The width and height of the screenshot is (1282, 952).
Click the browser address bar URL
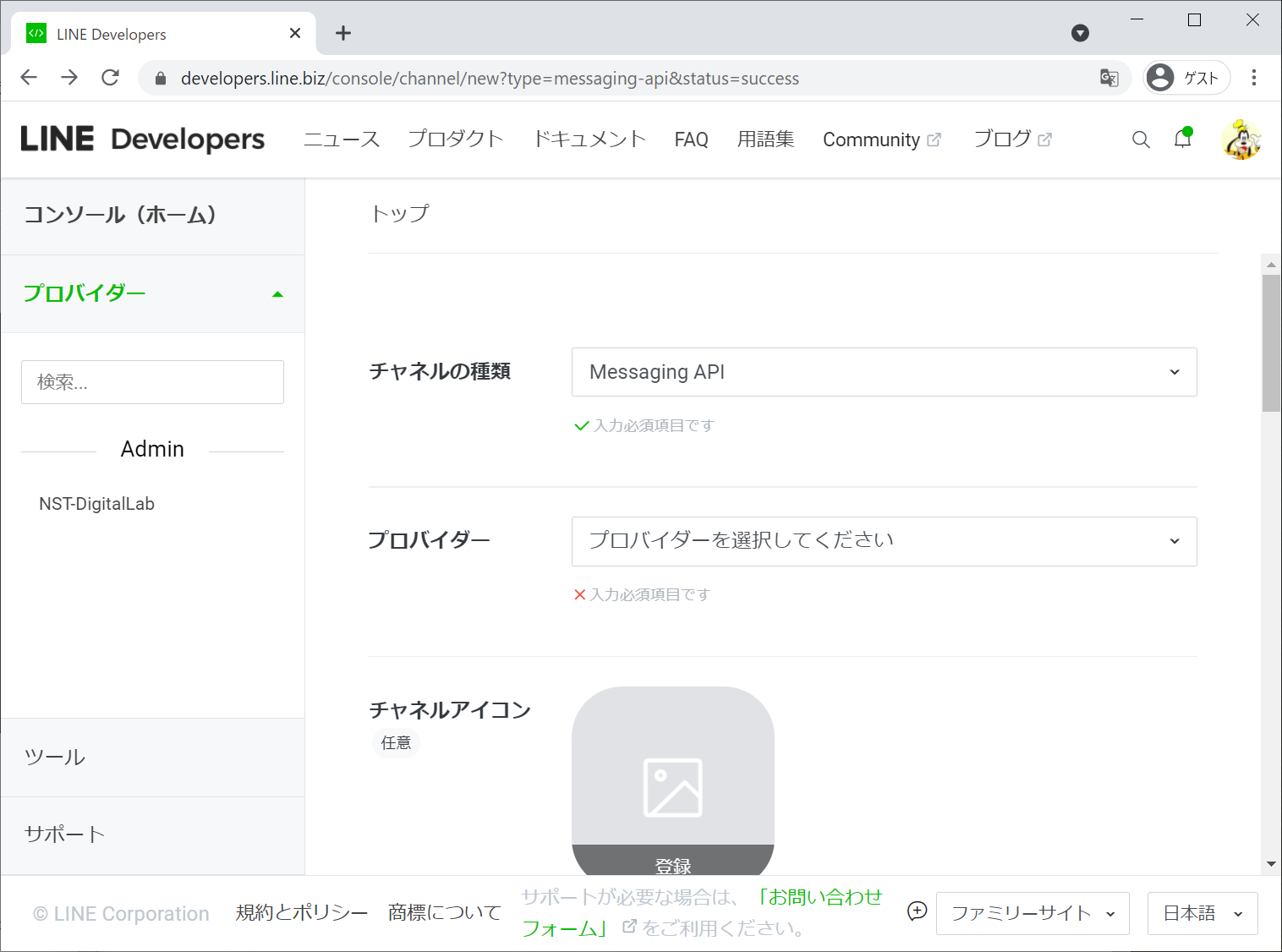tap(490, 79)
